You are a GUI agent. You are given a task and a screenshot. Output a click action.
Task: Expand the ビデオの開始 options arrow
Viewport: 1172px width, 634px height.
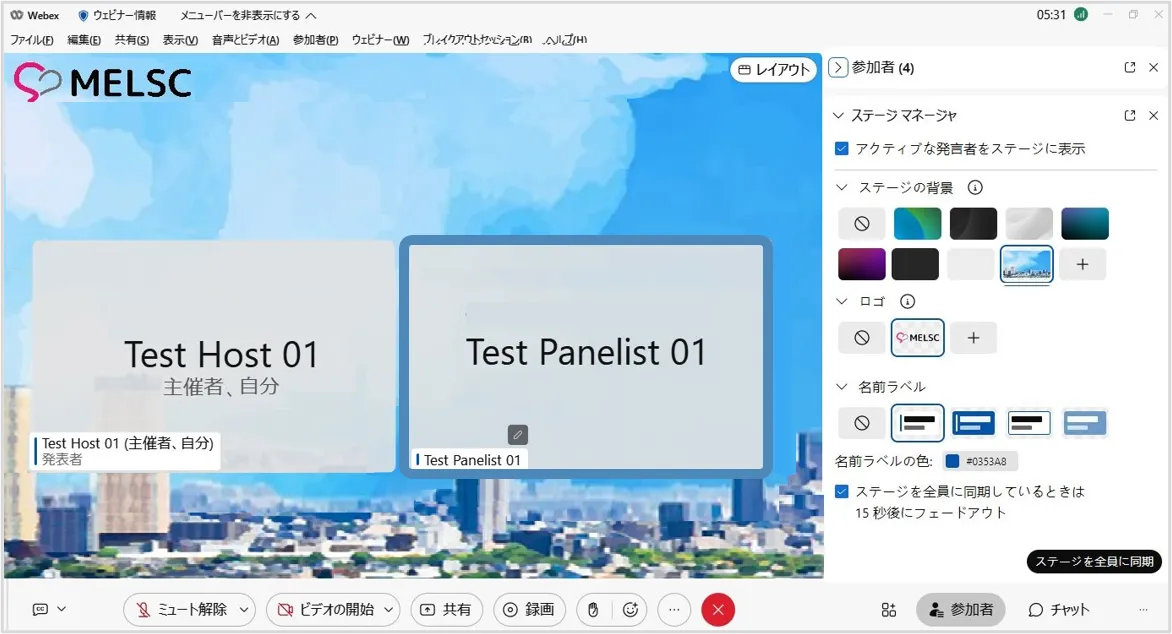pos(389,609)
